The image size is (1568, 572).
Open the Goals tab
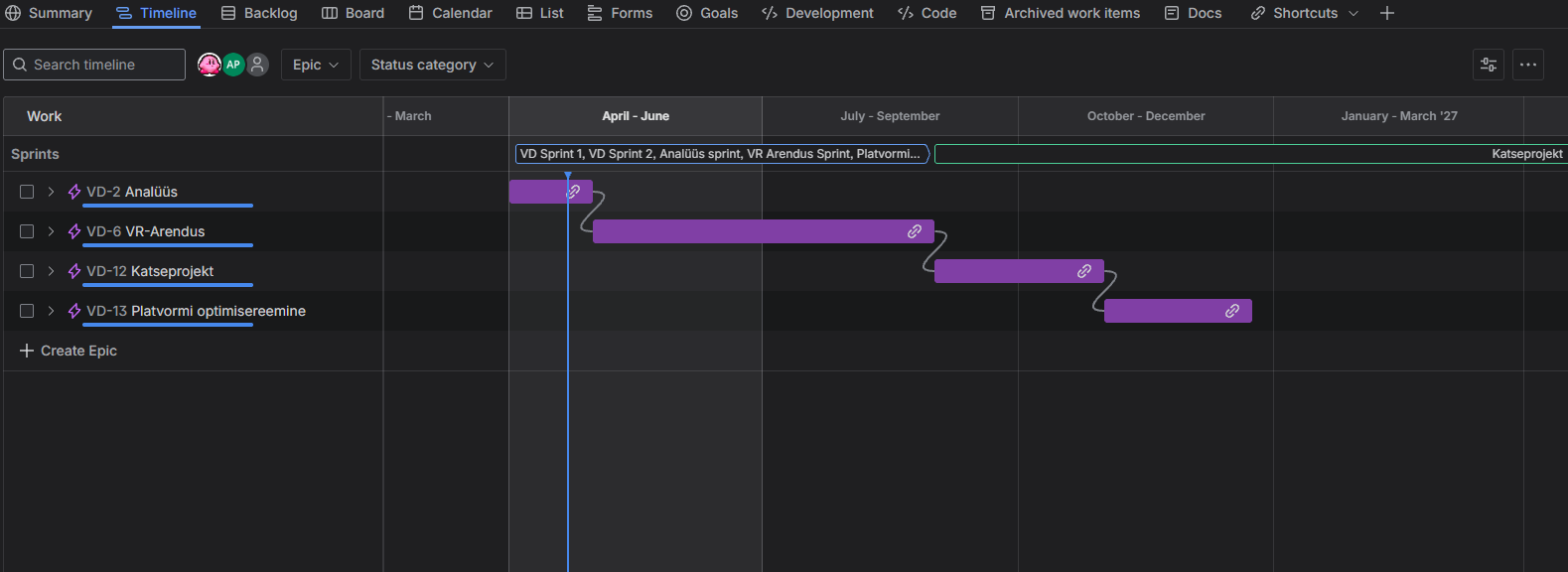click(707, 13)
